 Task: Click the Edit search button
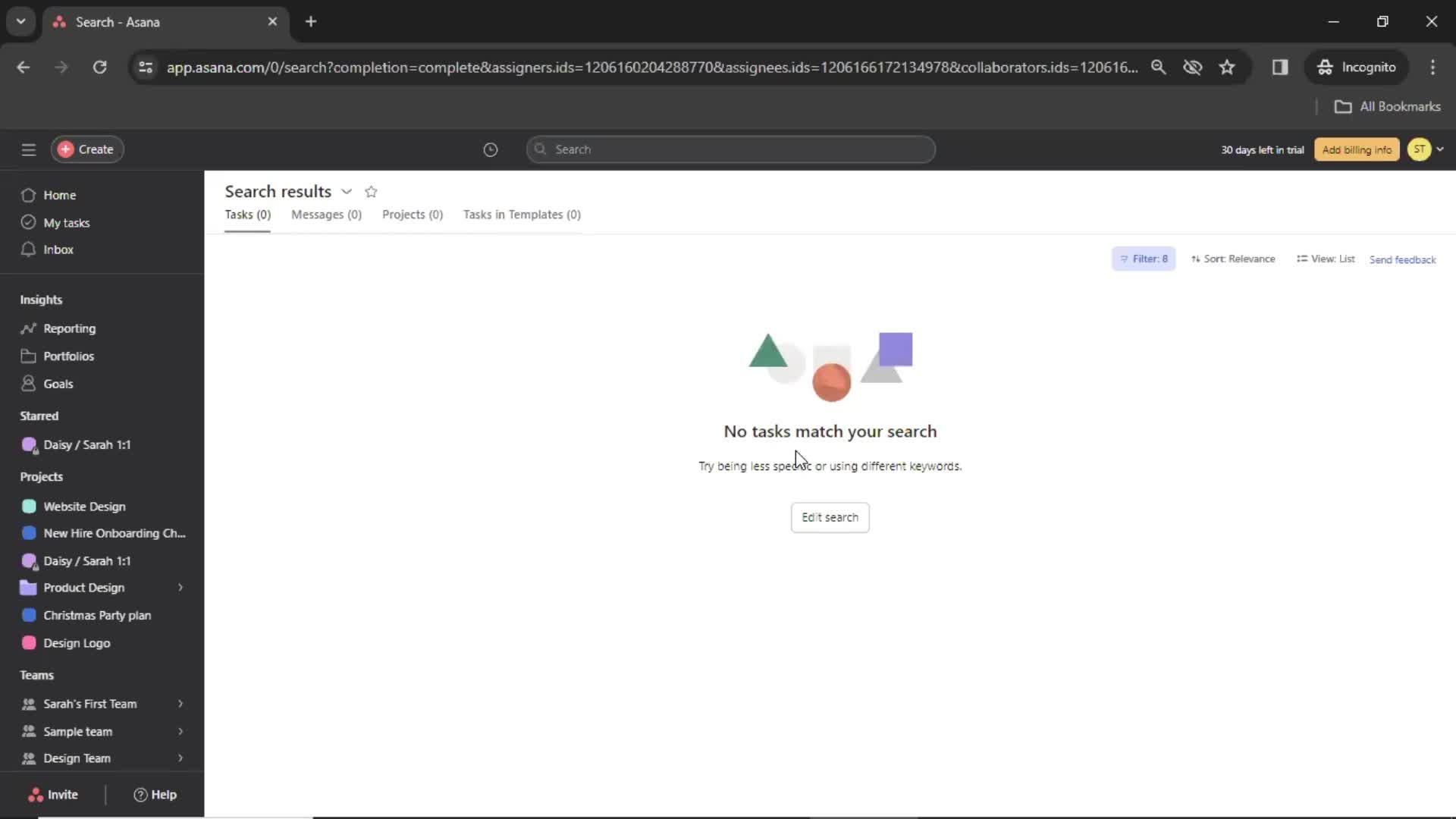[x=829, y=517]
